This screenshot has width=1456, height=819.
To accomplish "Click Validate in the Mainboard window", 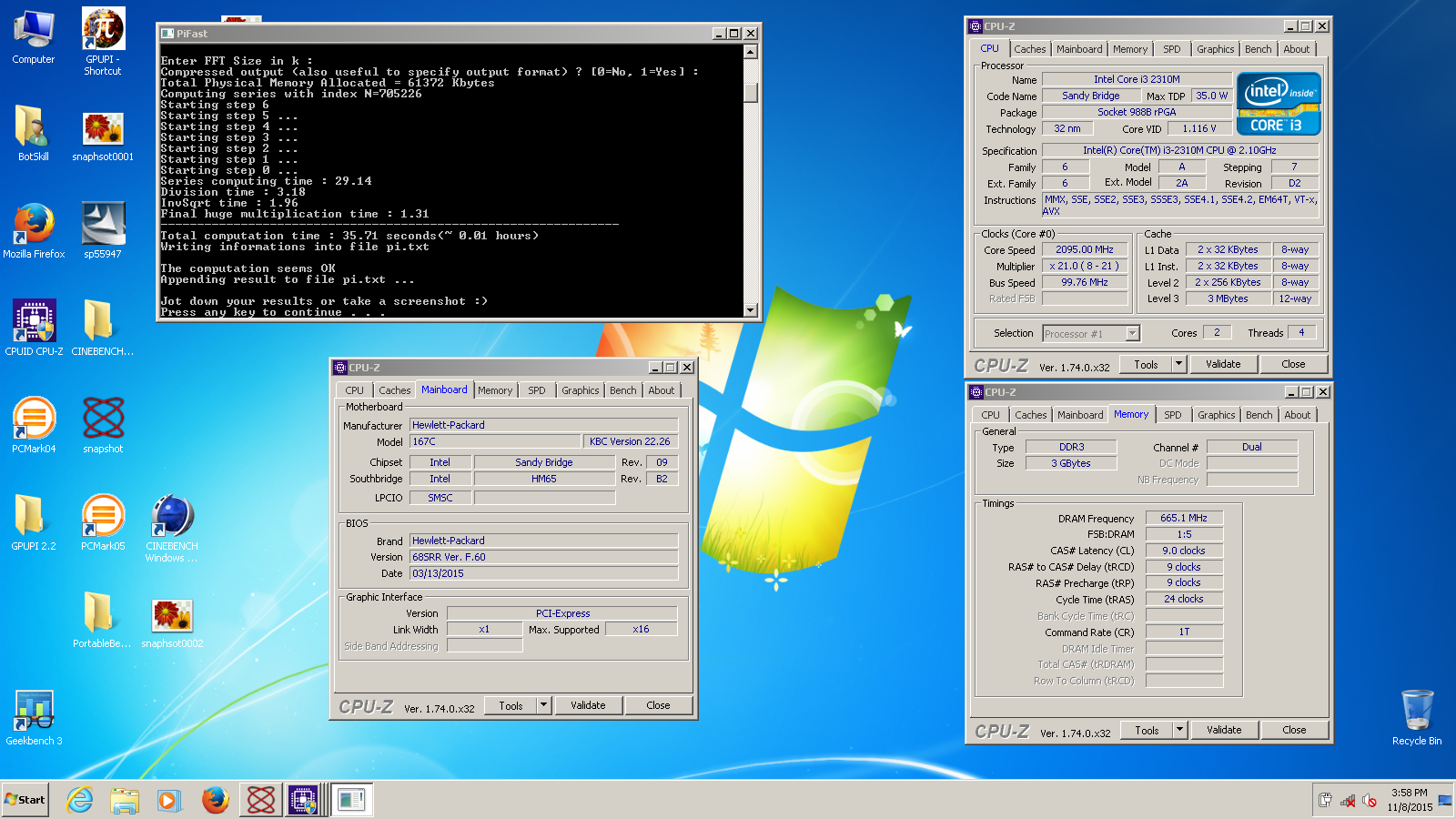I will [x=588, y=705].
